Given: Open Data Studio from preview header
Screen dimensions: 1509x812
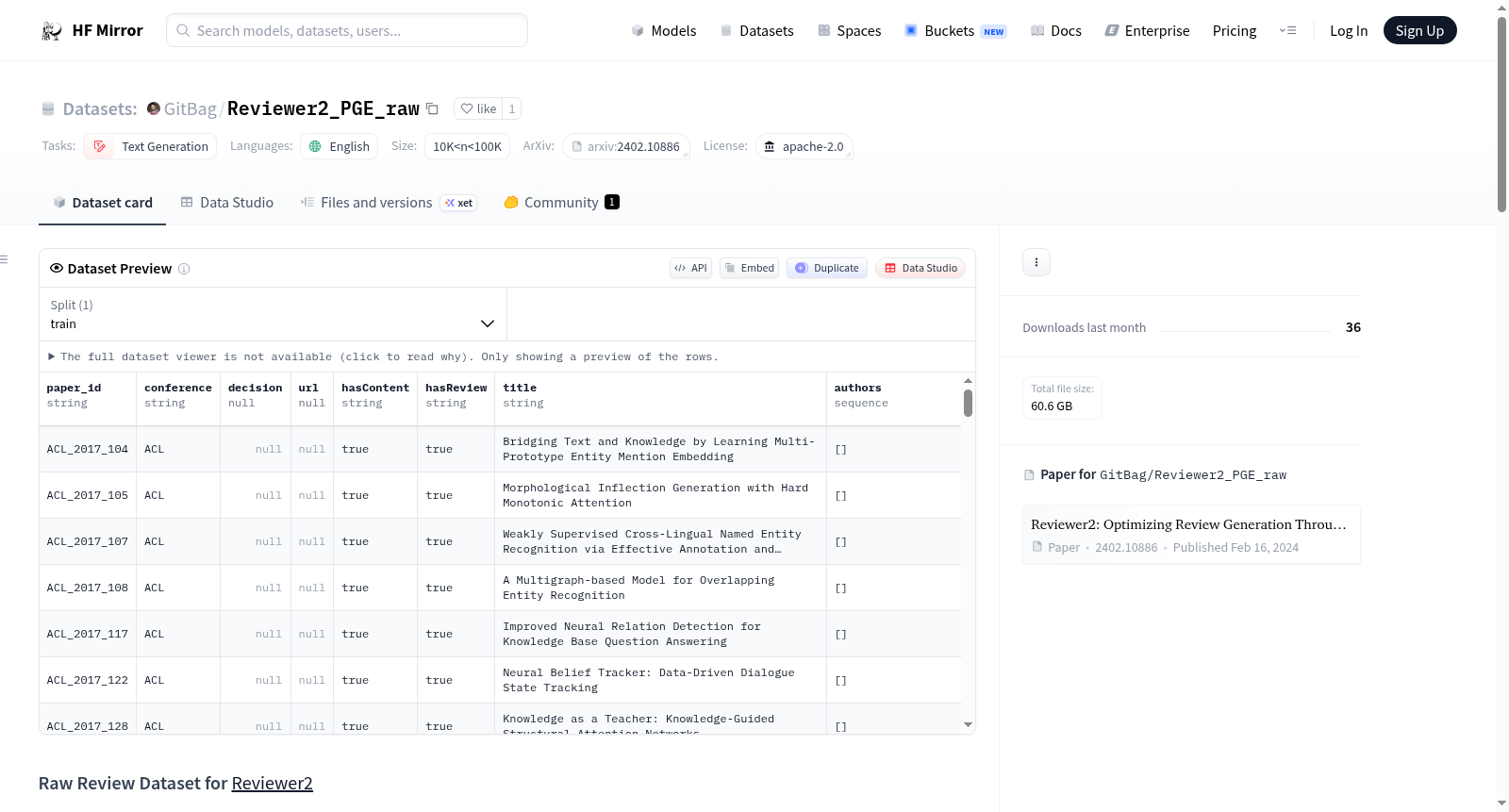Looking at the screenshot, I should pos(920,268).
